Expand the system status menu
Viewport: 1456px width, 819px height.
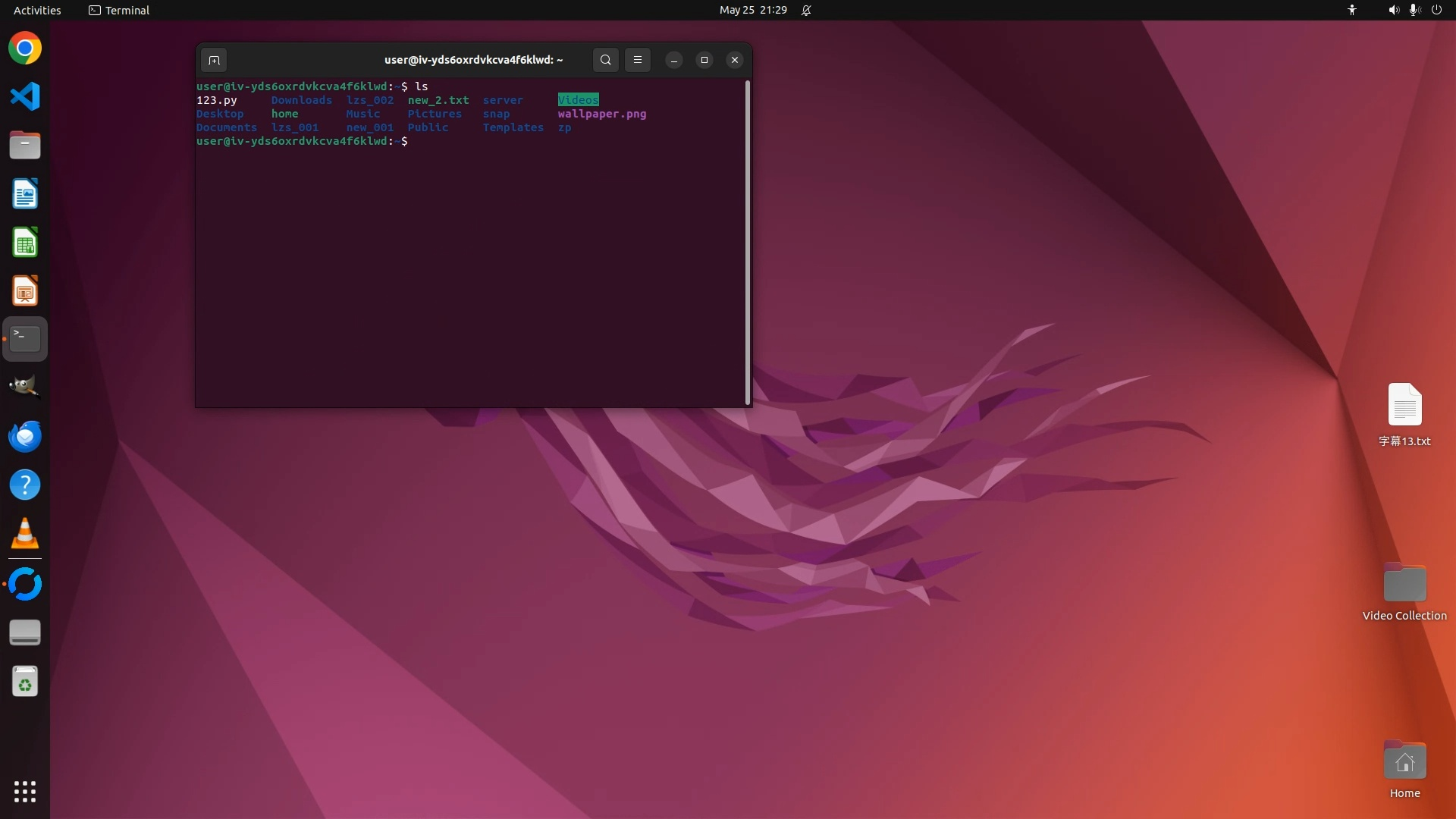(1414, 10)
